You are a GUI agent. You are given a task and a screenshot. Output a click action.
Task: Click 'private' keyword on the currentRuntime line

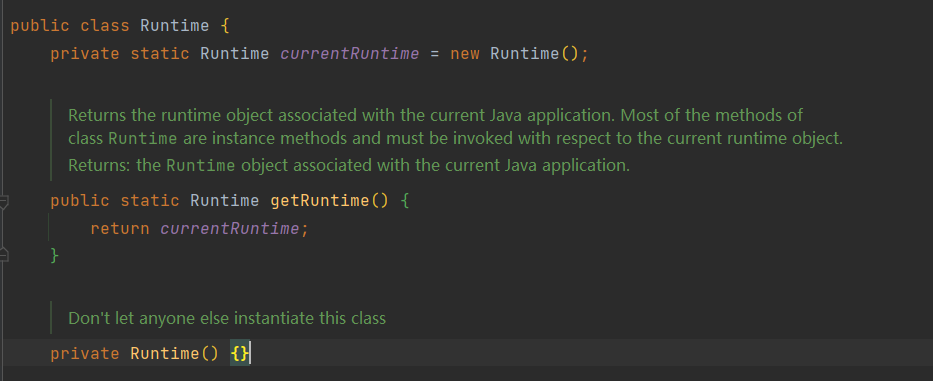point(85,54)
